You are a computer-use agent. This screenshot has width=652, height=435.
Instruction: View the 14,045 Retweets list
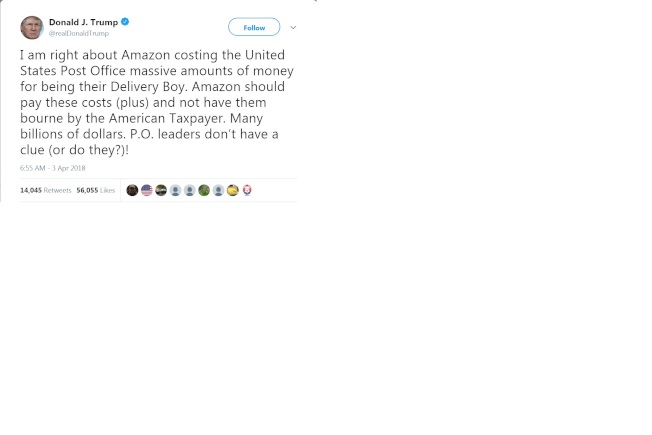click(x=45, y=190)
